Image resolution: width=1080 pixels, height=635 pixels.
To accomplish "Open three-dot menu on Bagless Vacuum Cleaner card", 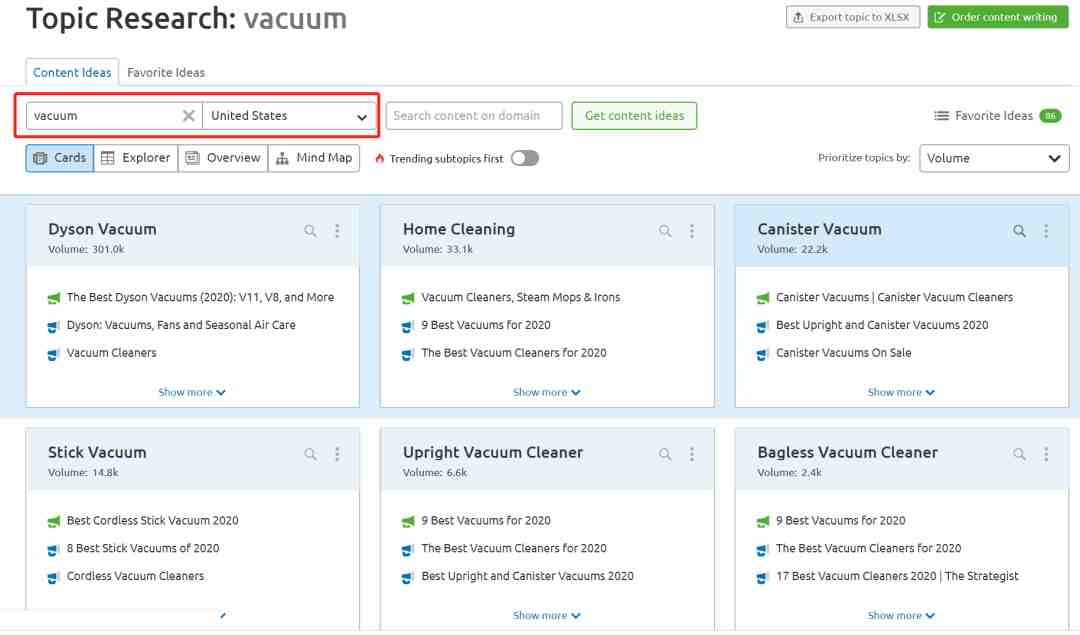I will pos(1046,454).
